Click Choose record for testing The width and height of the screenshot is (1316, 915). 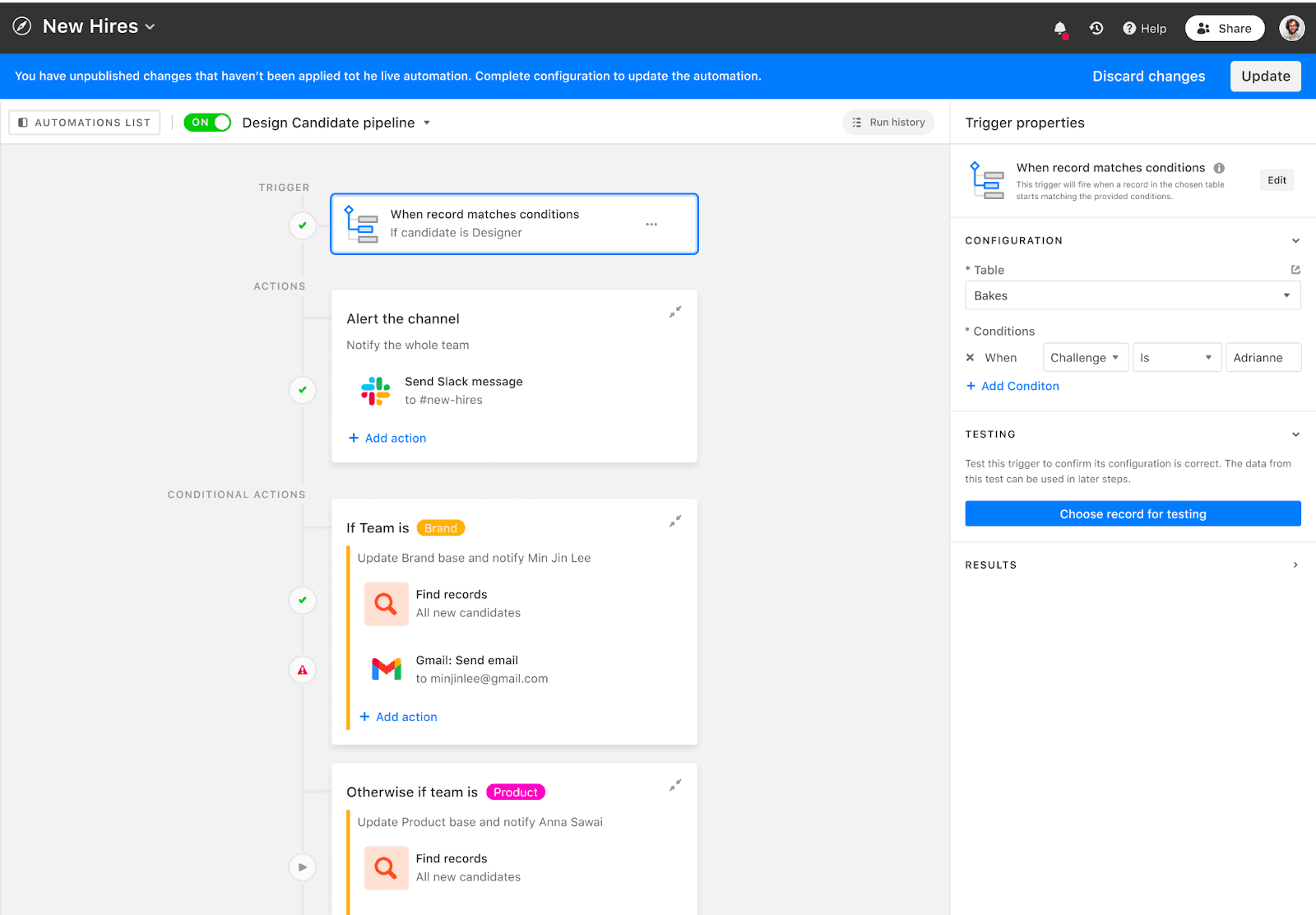pos(1133,513)
